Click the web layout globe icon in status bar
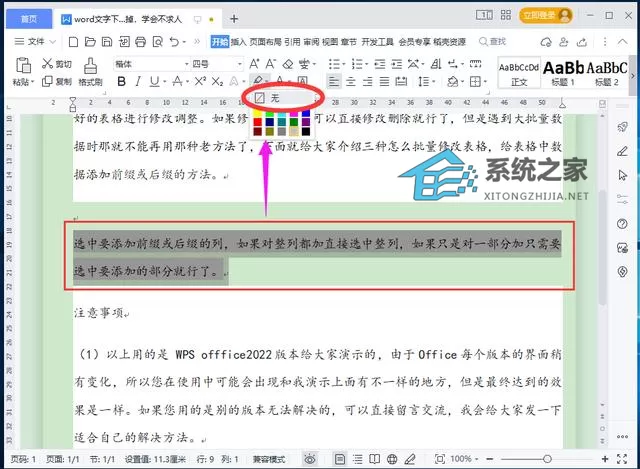The height and width of the screenshot is (469, 640). (392, 459)
